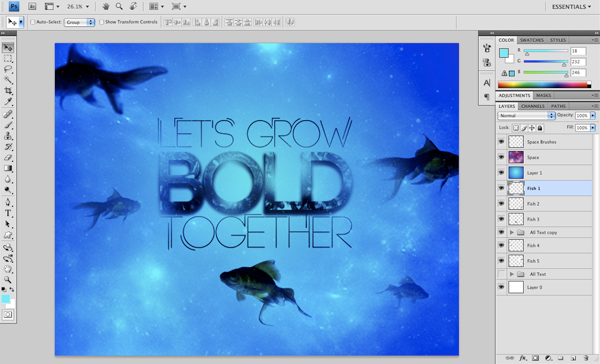Screen dimensions: 600x364
Task: Switch to the Swatches tab
Action: 532,40
